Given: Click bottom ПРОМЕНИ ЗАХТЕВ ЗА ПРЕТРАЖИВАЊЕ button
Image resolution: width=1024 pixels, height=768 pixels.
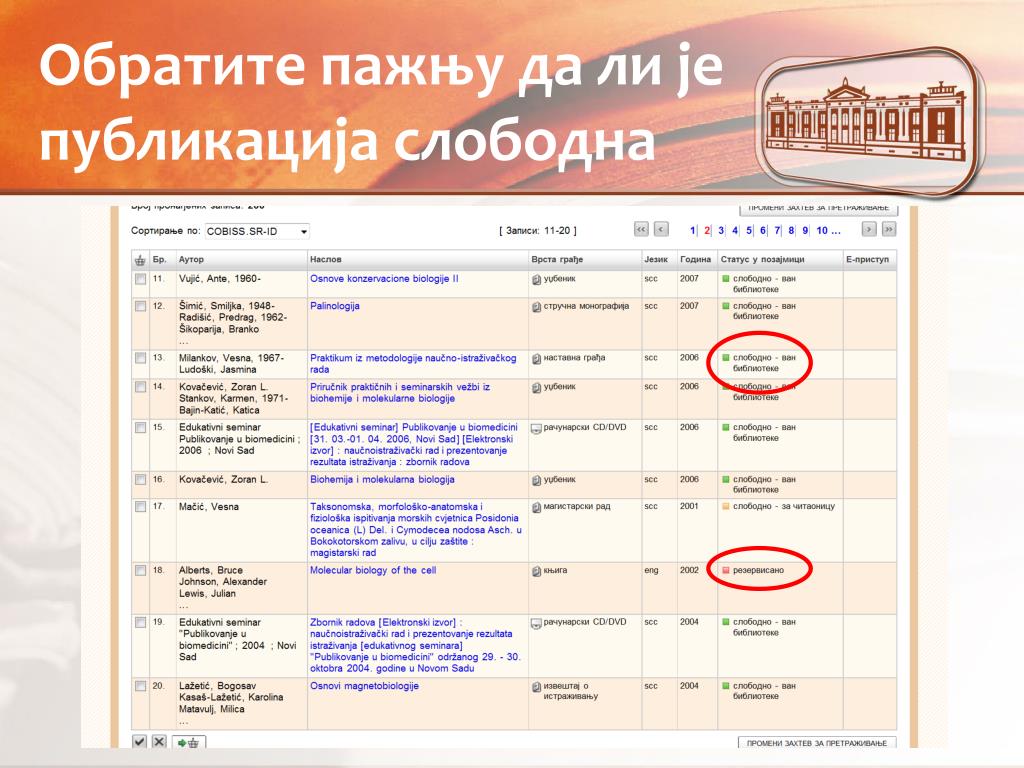Looking at the screenshot, I should (x=817, y=743).
